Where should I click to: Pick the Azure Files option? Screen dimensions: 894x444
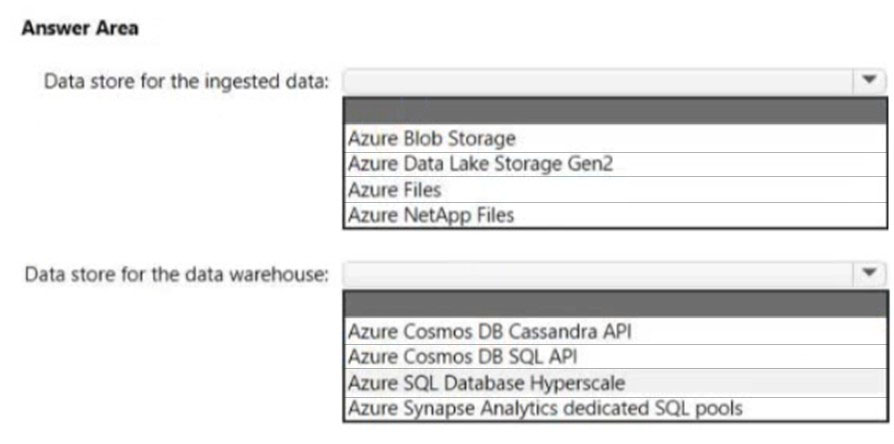(x=615, y=189)
